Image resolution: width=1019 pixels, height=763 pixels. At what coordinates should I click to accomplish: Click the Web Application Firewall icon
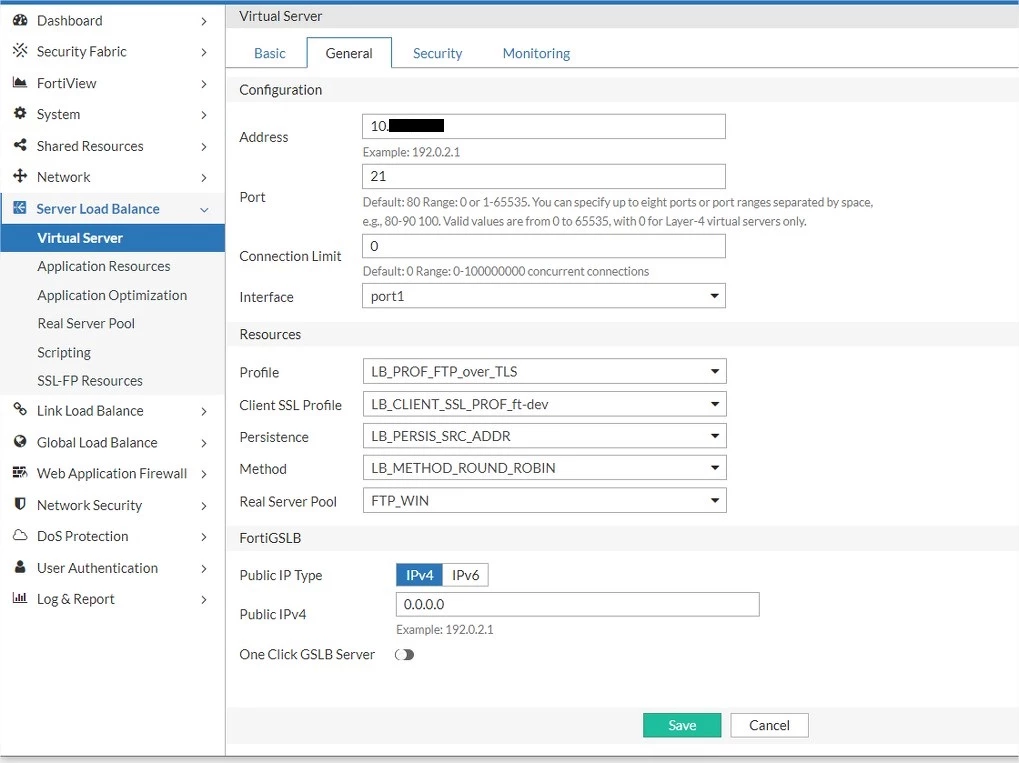(x=20, y=472)
